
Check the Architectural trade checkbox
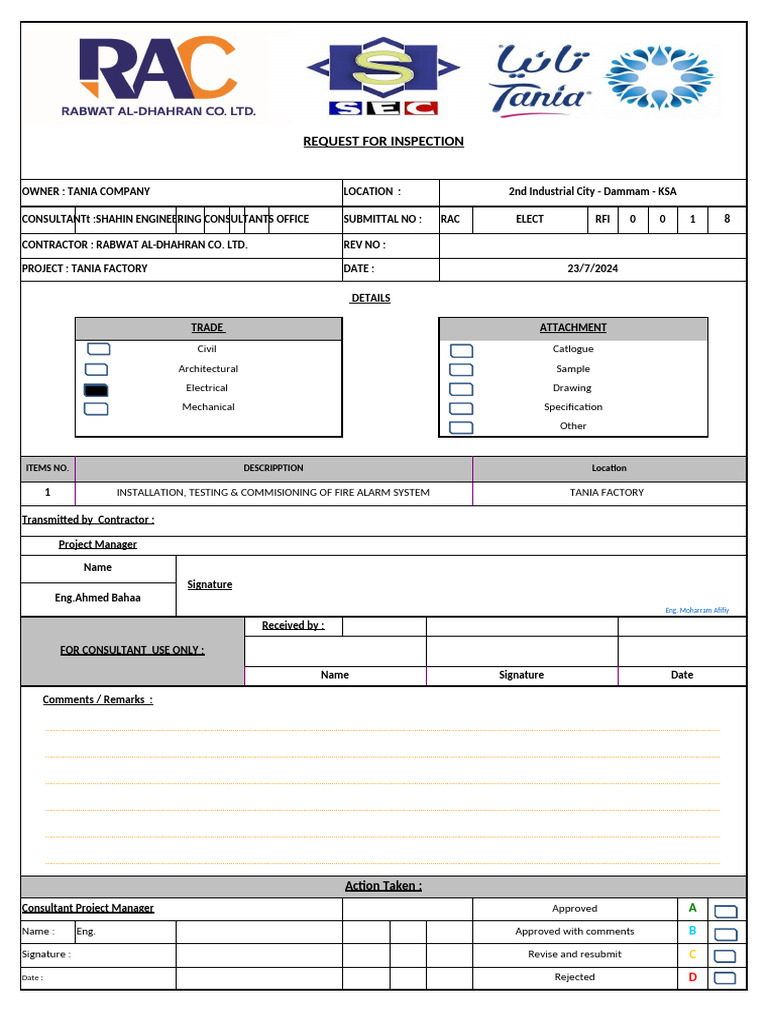tap(97, 370)
